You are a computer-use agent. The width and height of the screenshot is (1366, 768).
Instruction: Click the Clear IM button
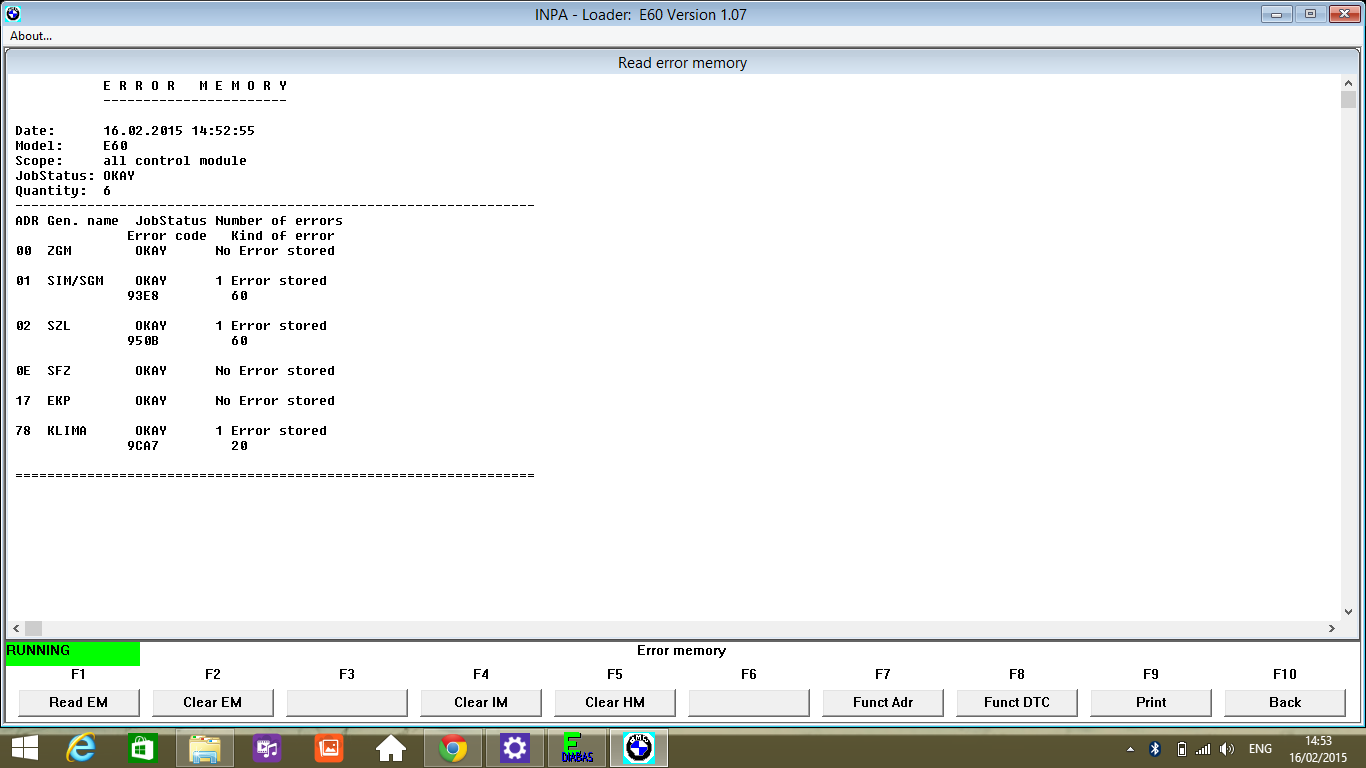pos(481,702)
